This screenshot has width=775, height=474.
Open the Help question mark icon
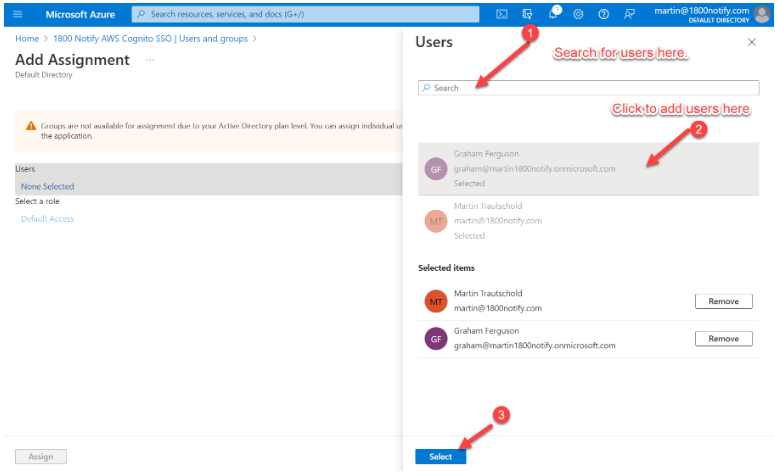click(x=603, y=14)
